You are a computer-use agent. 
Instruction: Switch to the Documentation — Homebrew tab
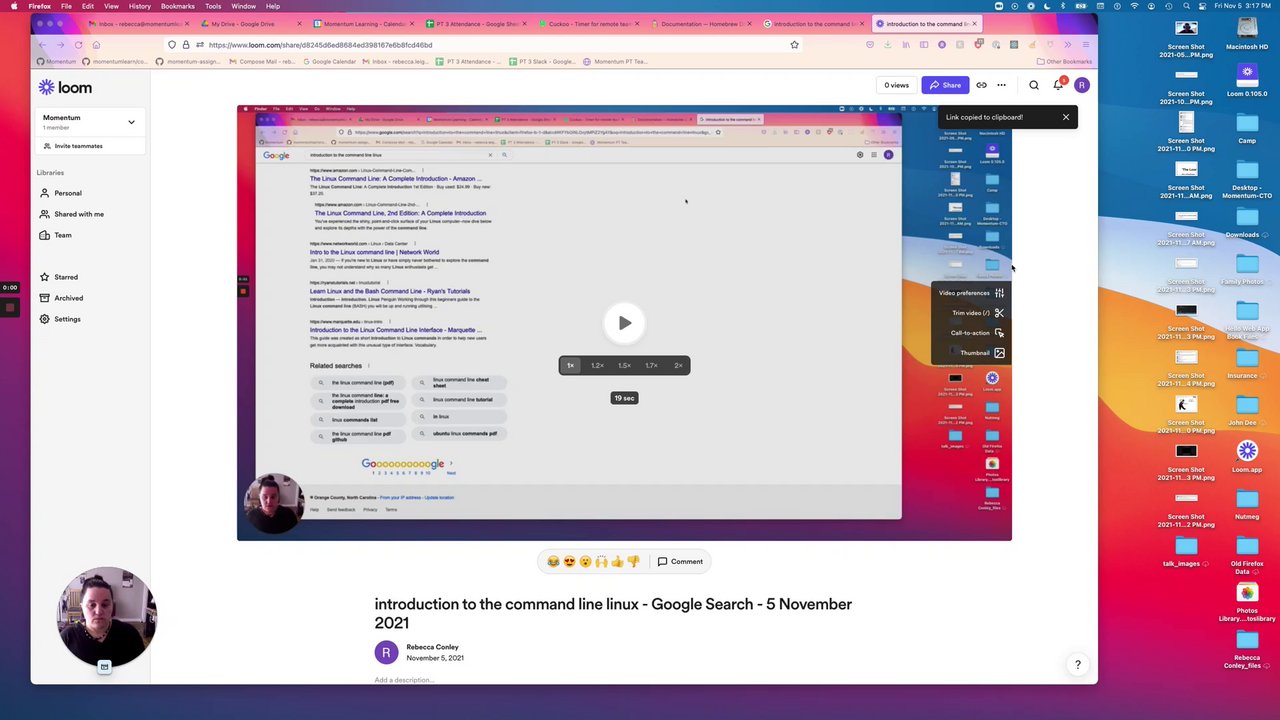702,24
